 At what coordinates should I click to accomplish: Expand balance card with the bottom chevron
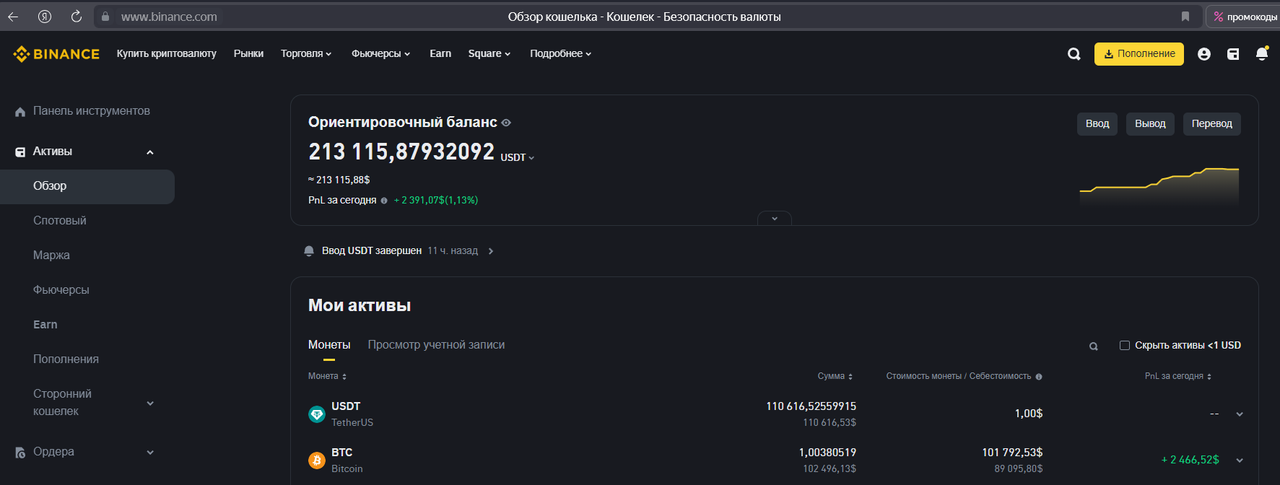point(775,218)
